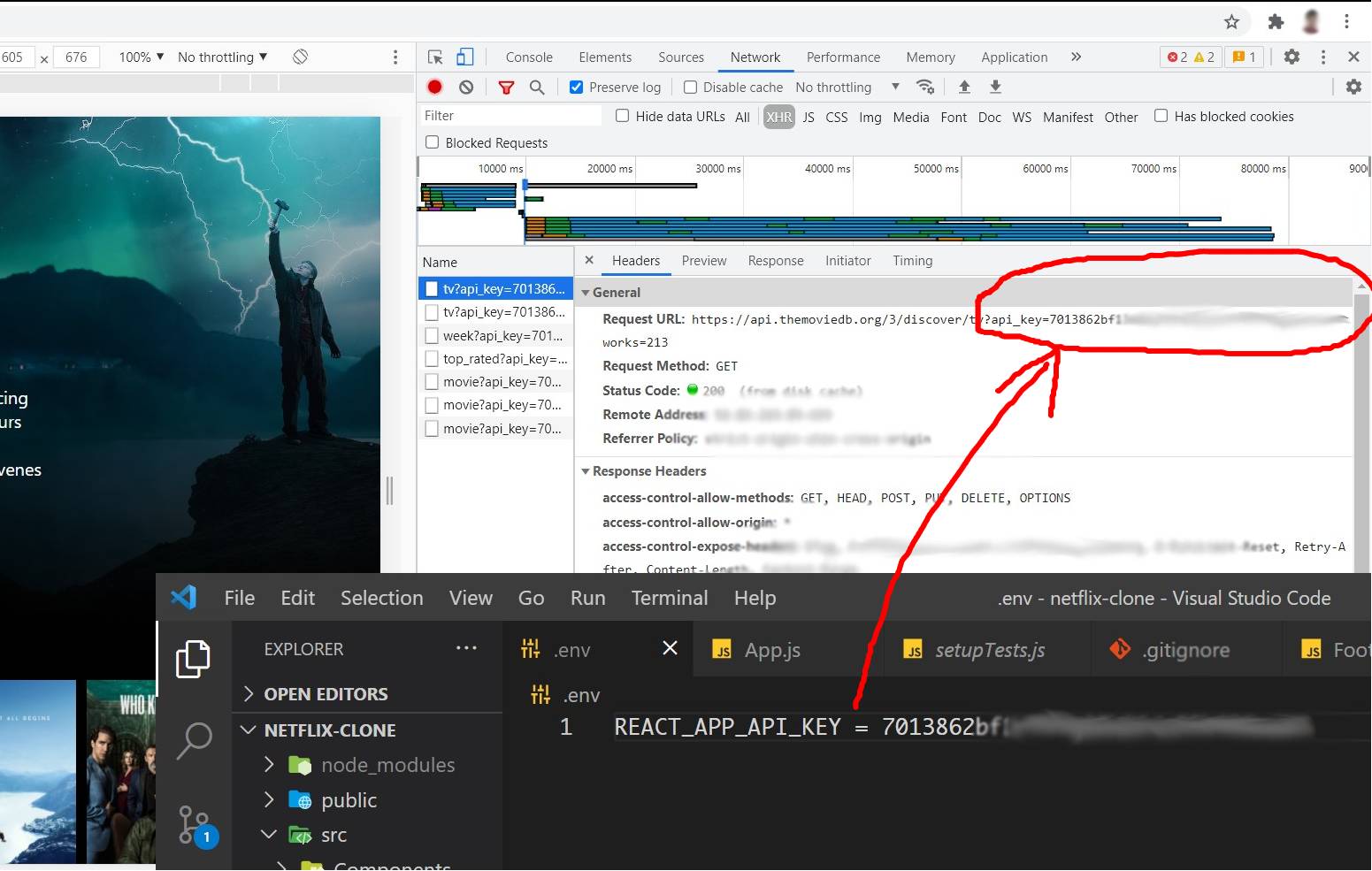Screen dimensions: 1372x871
Task: Open DevTools network throttling dropdown
Action: (847, 87)
